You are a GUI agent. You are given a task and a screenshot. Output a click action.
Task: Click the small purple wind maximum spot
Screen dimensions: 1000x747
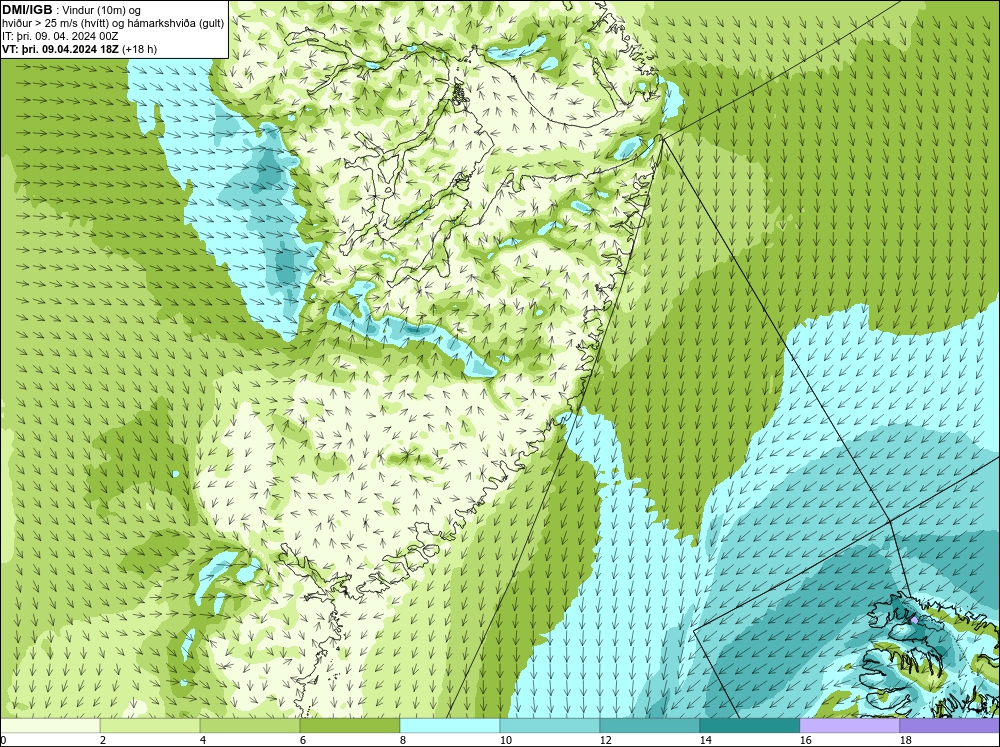[915, 619]
